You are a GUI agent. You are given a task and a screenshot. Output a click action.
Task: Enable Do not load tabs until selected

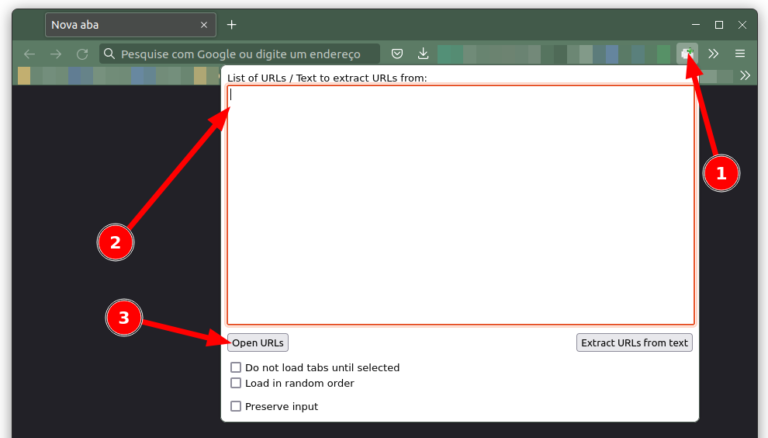236,368
